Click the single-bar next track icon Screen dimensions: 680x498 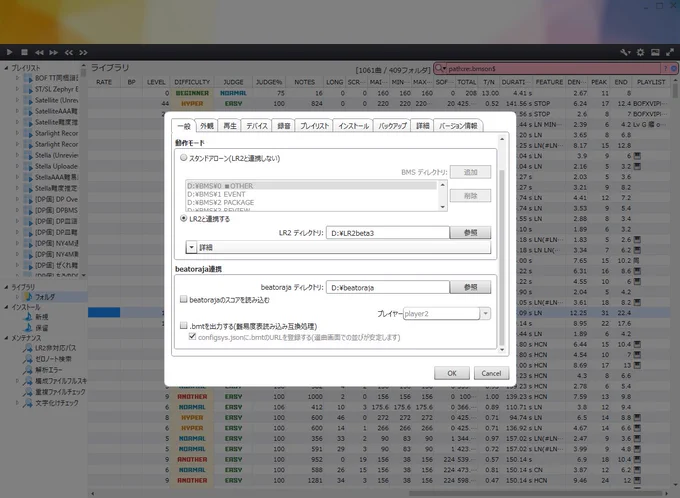coord(53,52)
